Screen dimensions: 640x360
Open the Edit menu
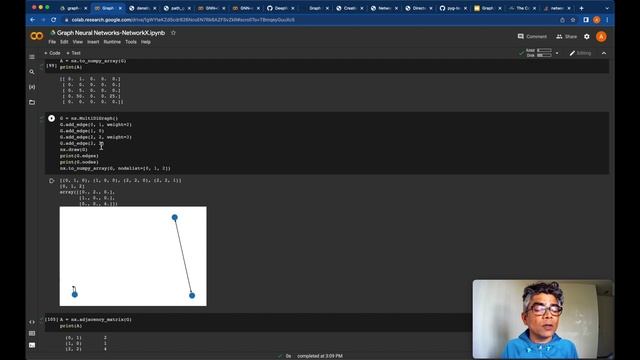click(x=64, y=42)
